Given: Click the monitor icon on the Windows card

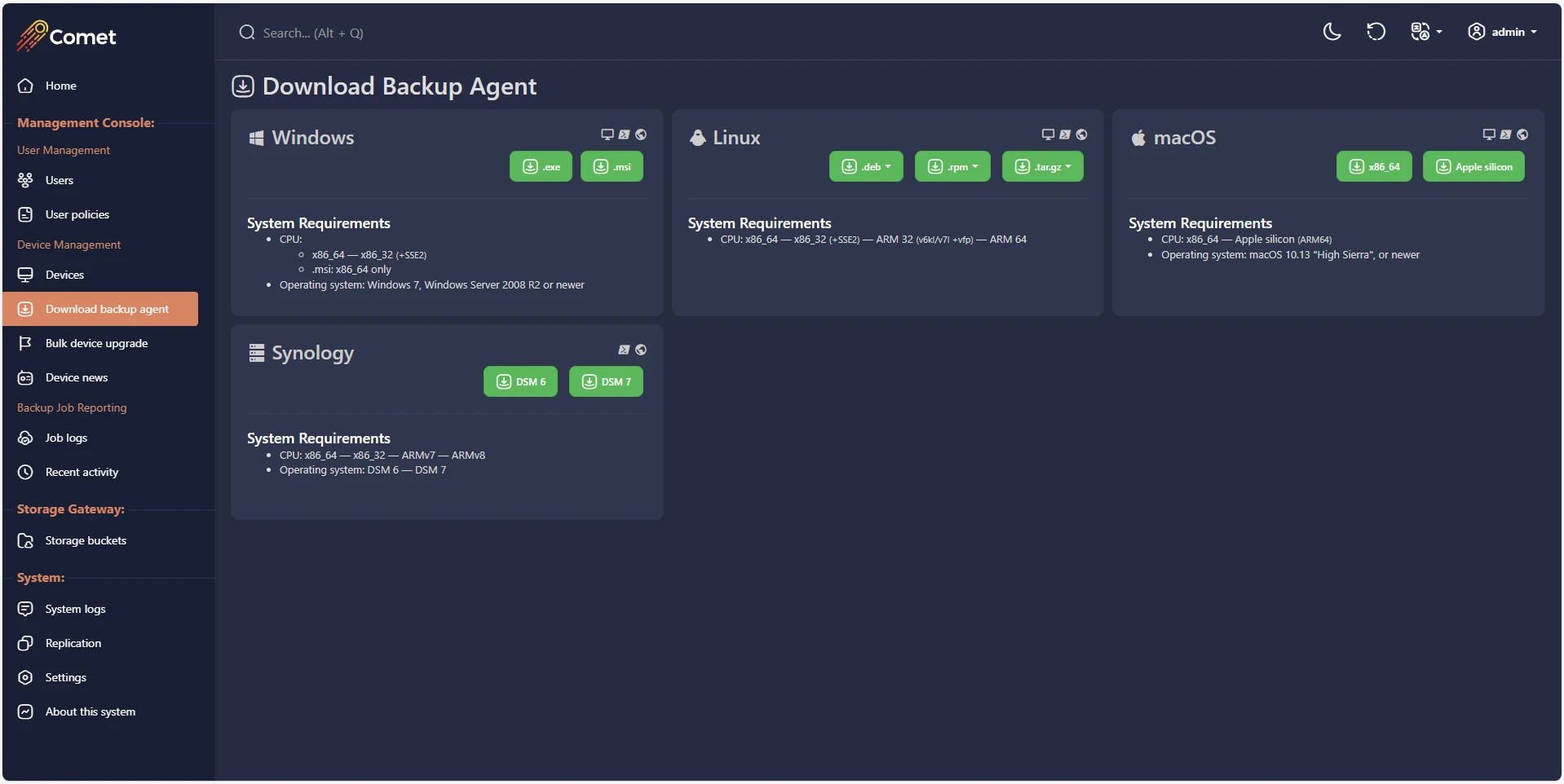Looking at the screenshot, I should (x=607, y=134).
